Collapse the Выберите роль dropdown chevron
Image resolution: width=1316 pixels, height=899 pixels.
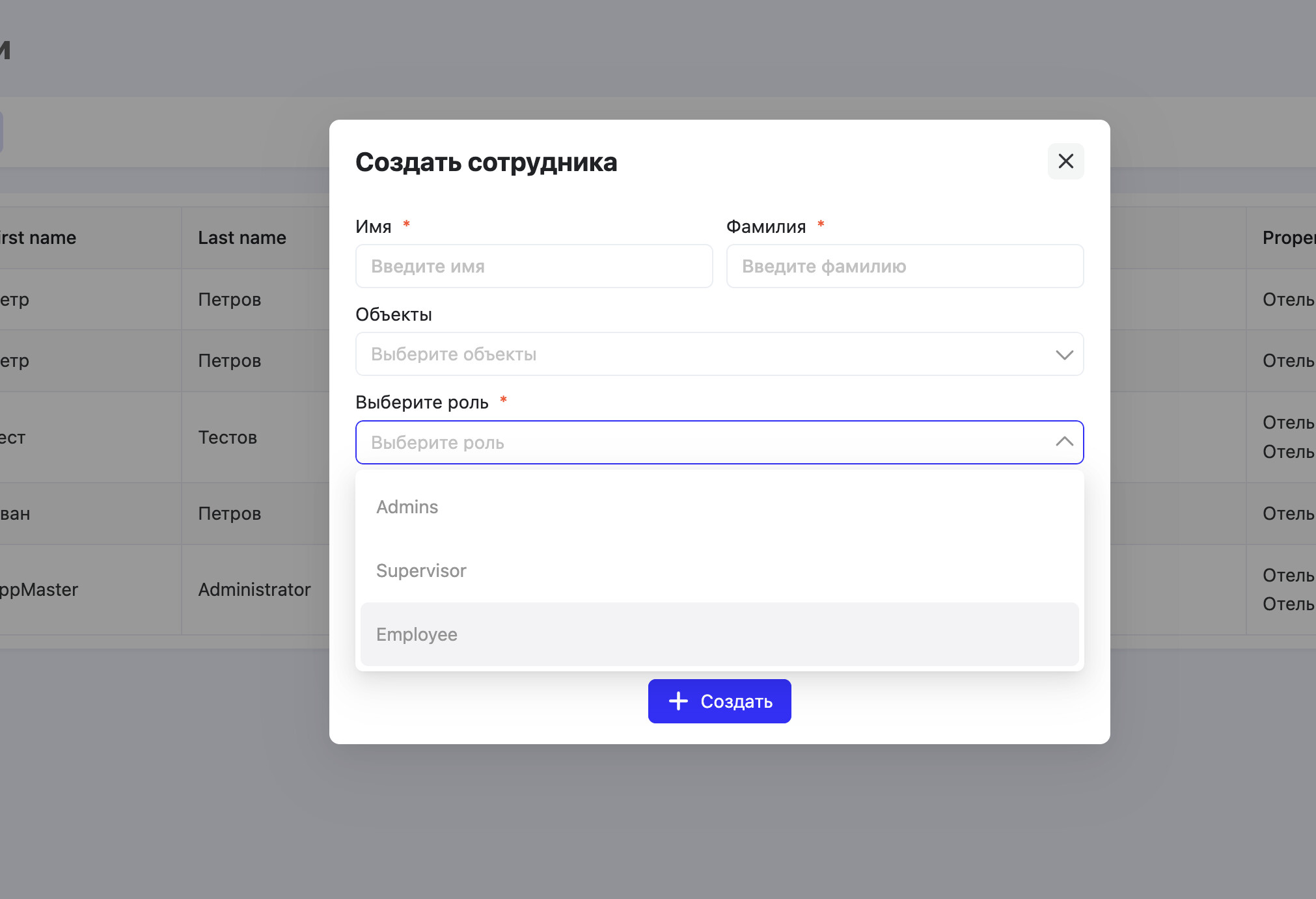coord(1064,442)
